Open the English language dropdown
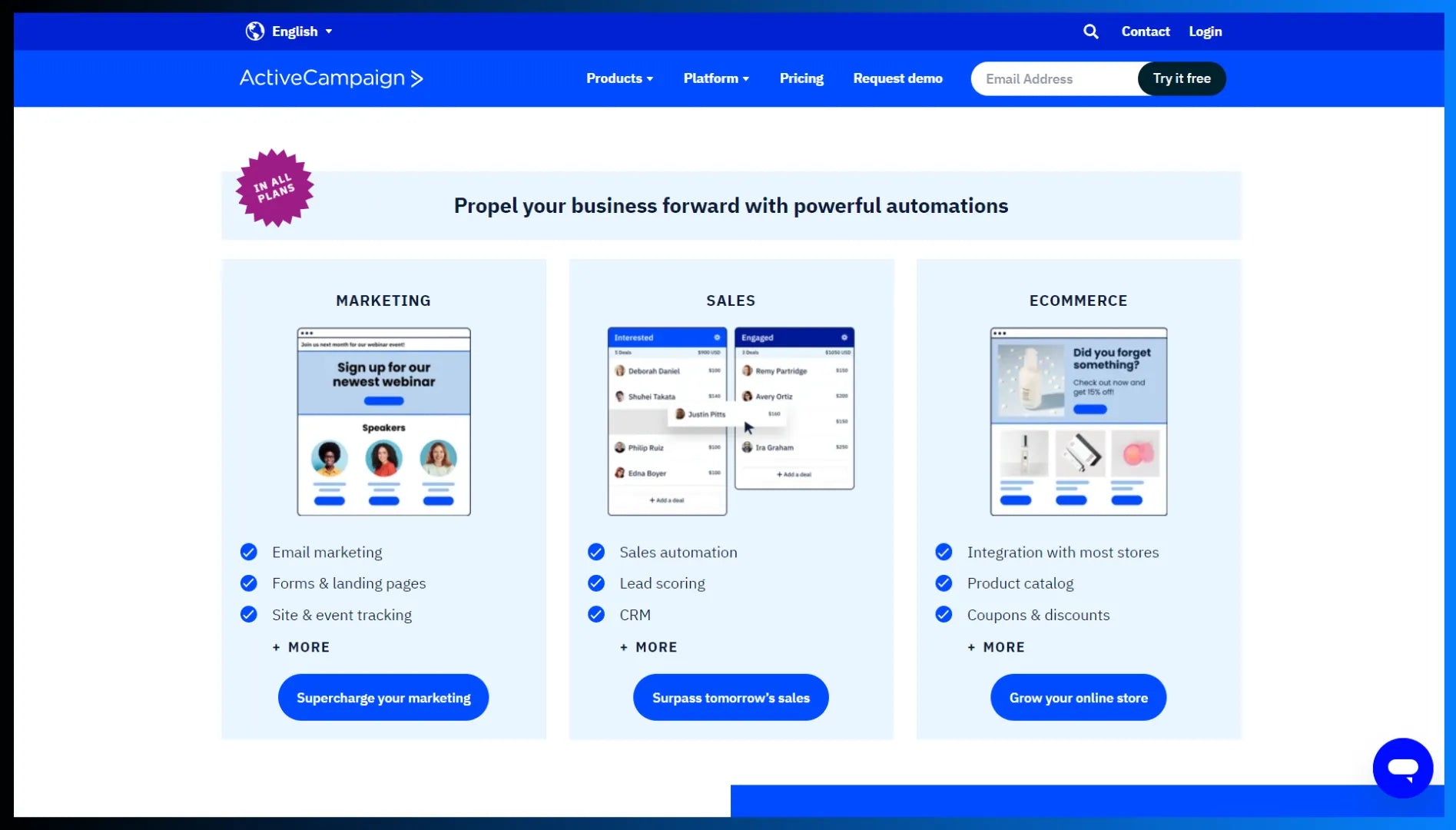 302,32
